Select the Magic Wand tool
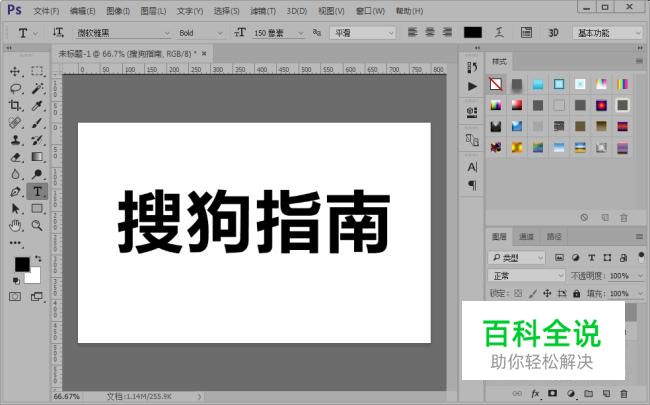 [x=37, y=88]
